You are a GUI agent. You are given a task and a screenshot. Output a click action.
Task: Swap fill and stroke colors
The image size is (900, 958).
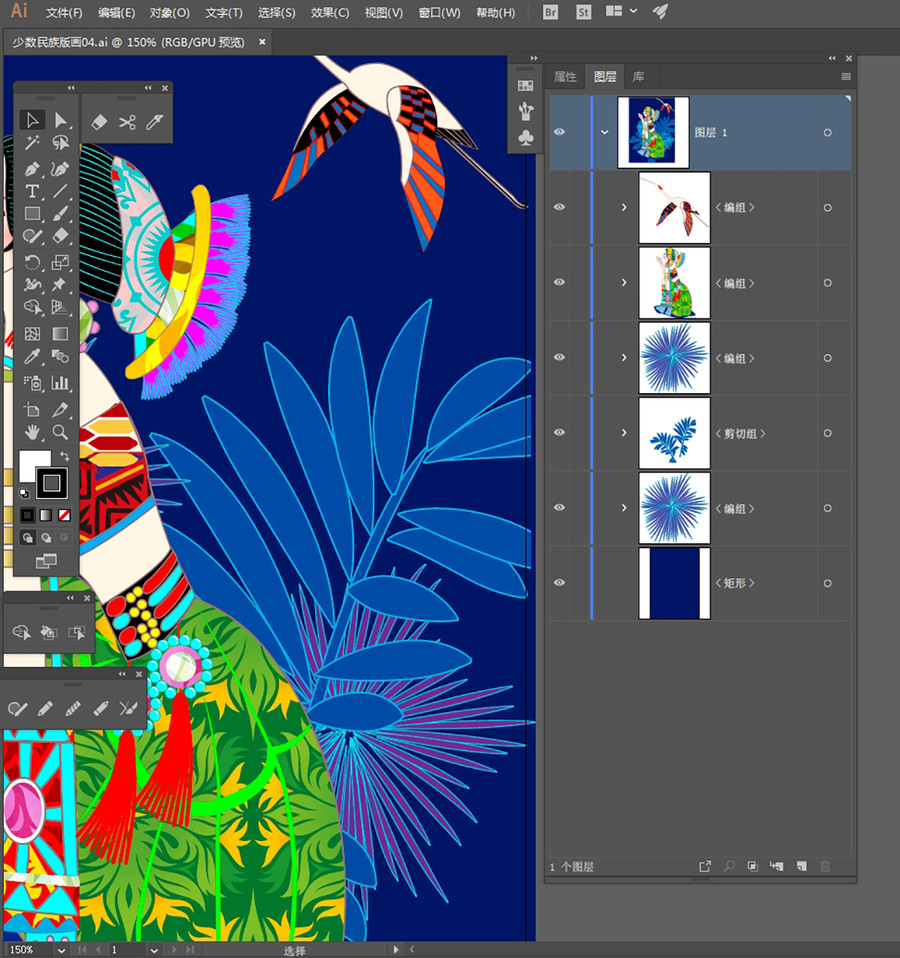click(65, 456)
